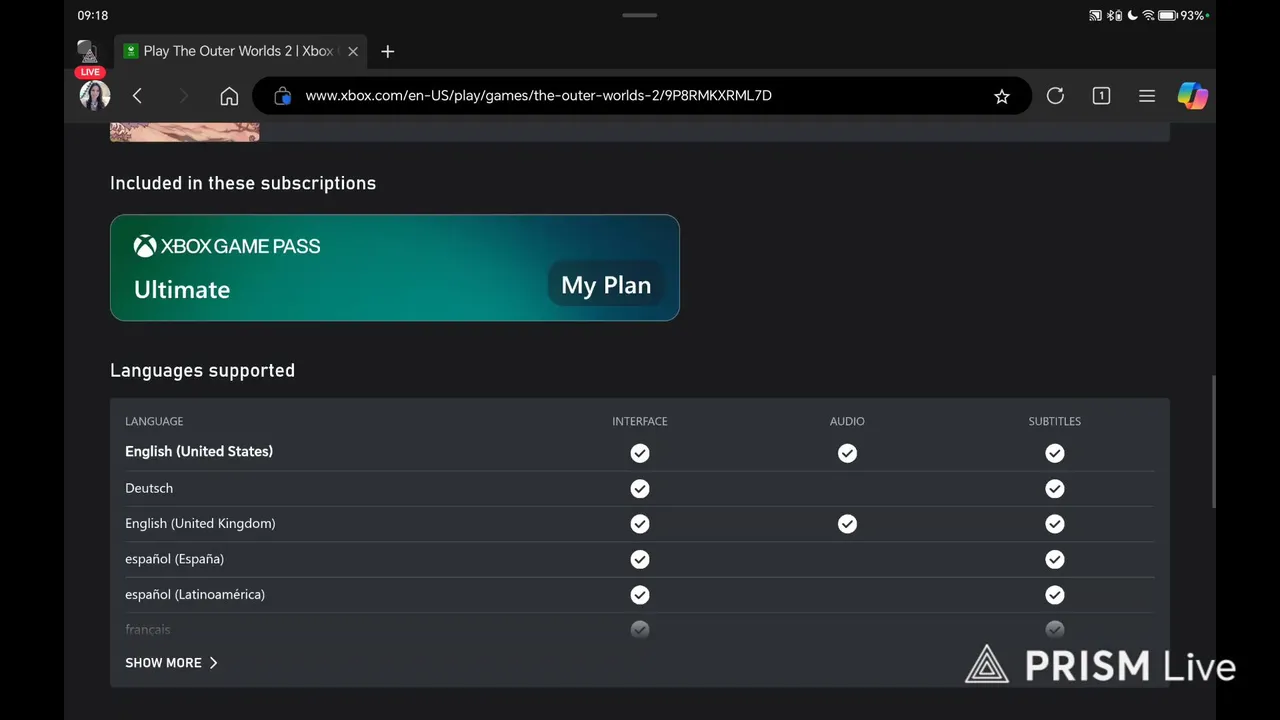Open the browser hamburger menu
This screenshot has height=720, width=1280.
click(1147, 96)
